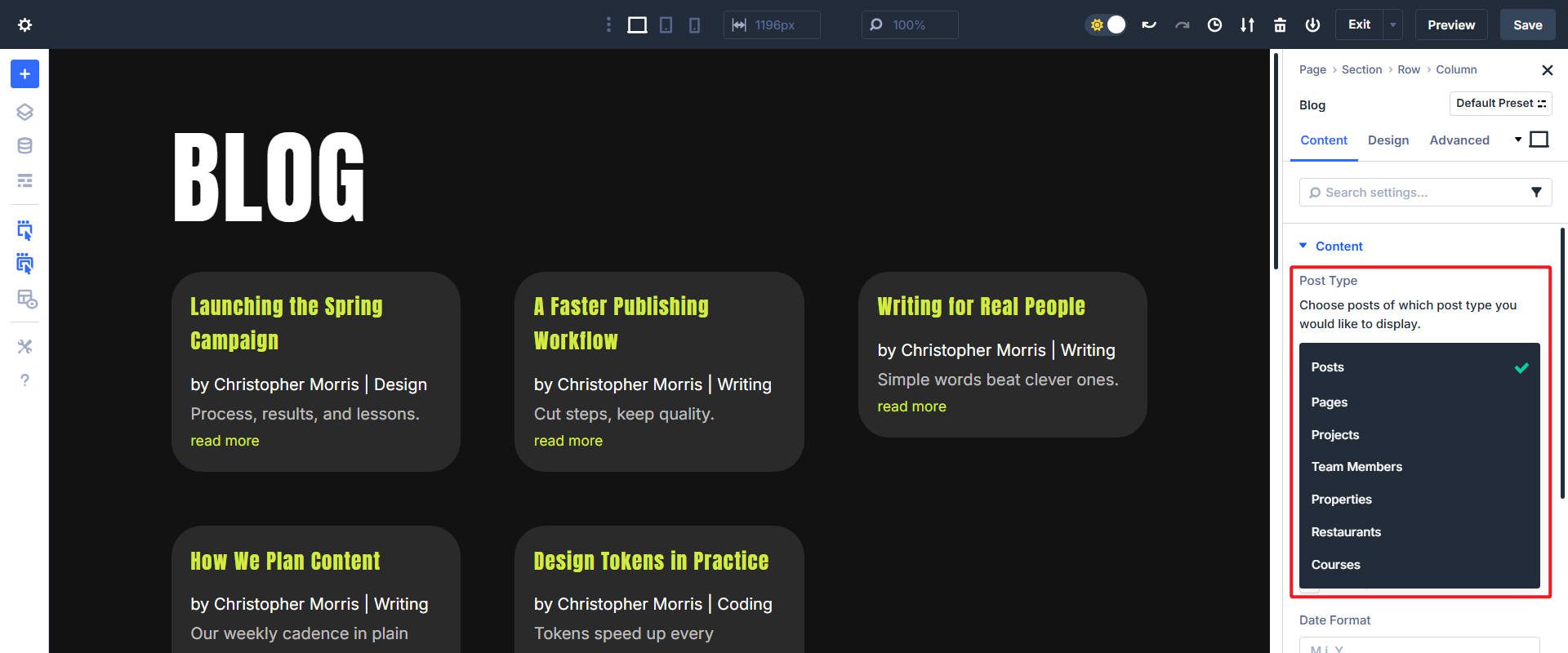This screenshot has height=653, width=1568.
Task: Switch to phone view icon
Action: [x=694, y=25]
